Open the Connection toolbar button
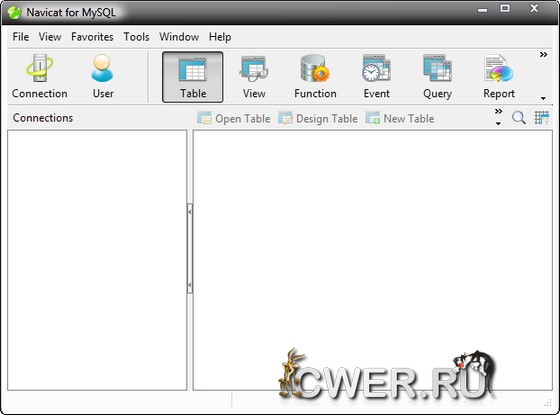 40,77
